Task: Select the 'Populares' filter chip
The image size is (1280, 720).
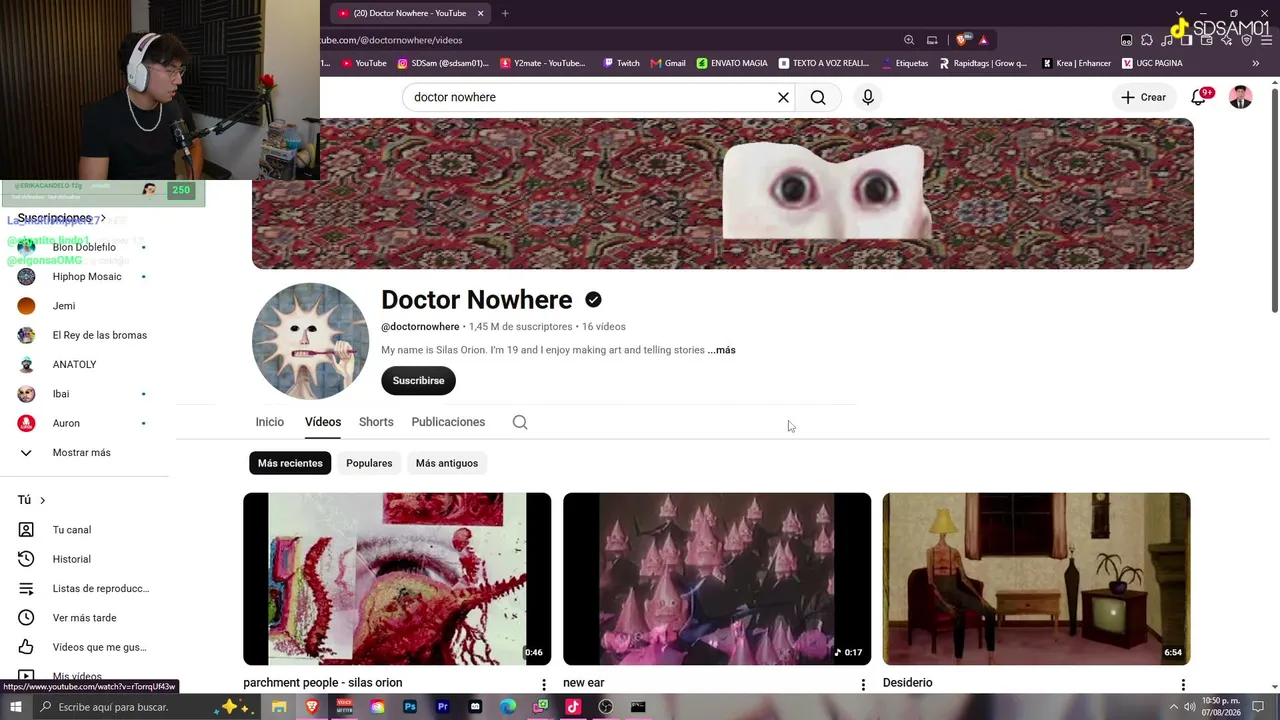Action: point(369,463)
